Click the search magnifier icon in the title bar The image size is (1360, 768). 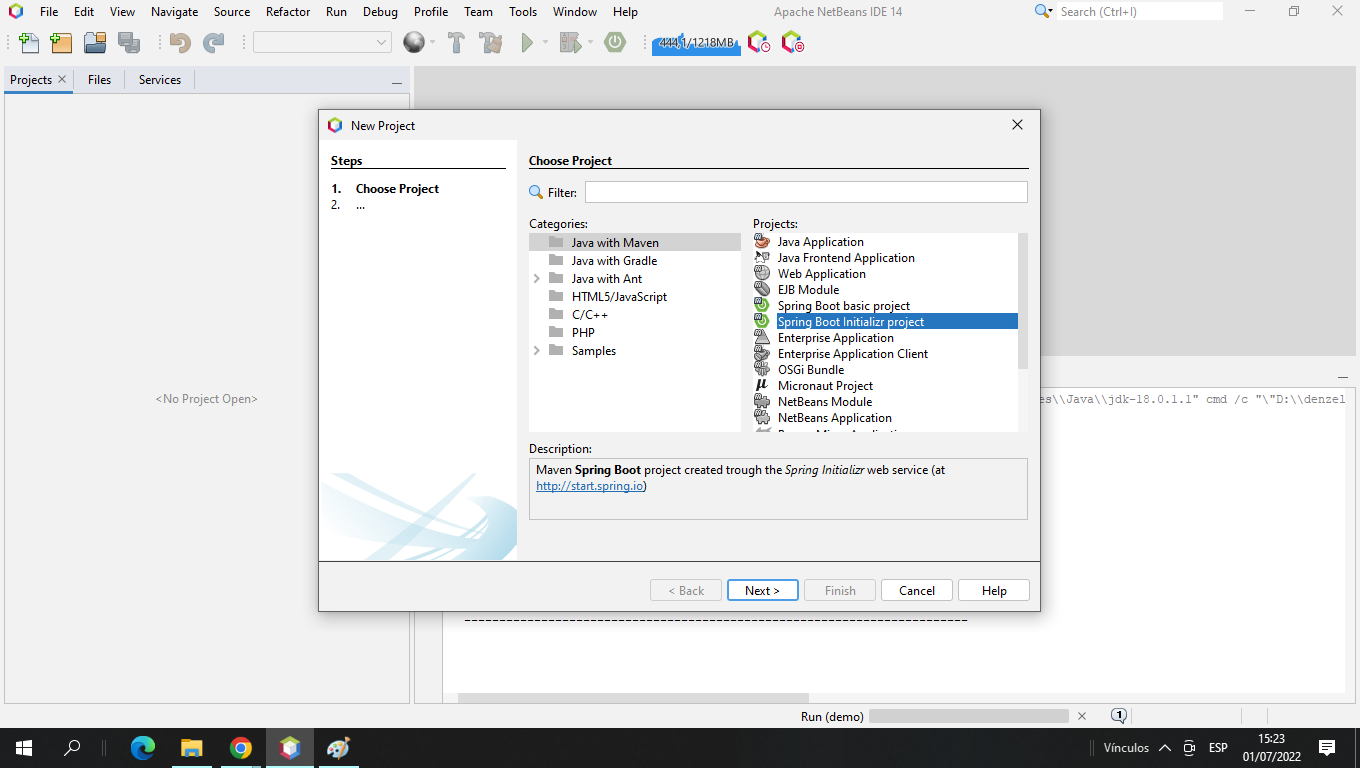(x=1043, y=11)
